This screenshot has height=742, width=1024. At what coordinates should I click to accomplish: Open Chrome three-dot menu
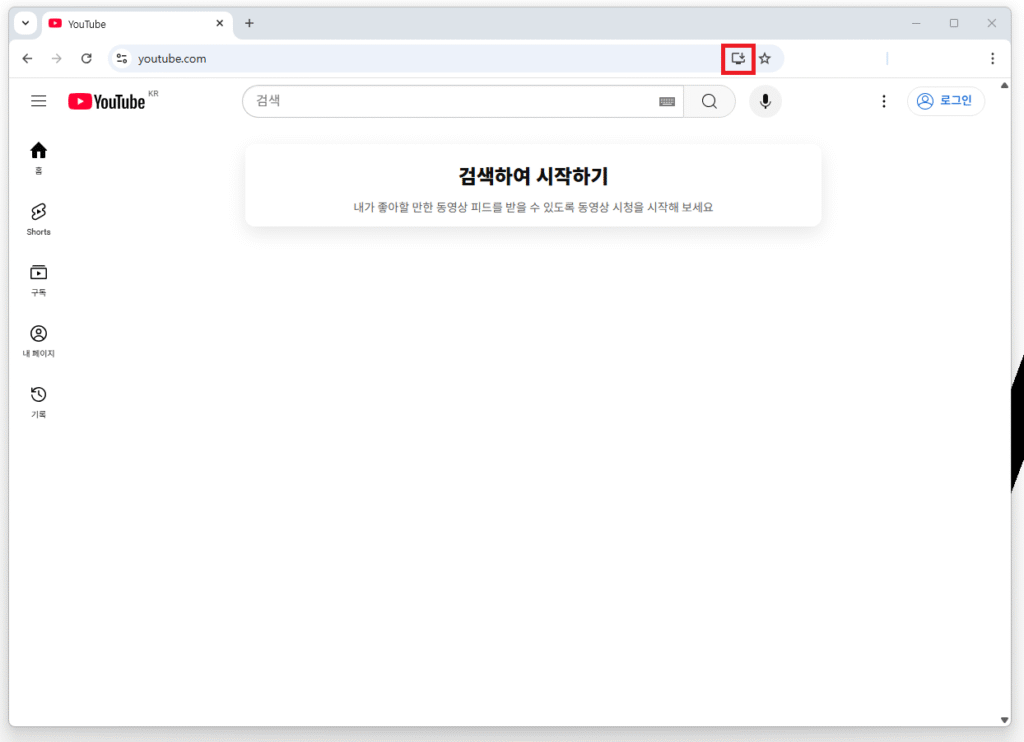tap(992, 59)
